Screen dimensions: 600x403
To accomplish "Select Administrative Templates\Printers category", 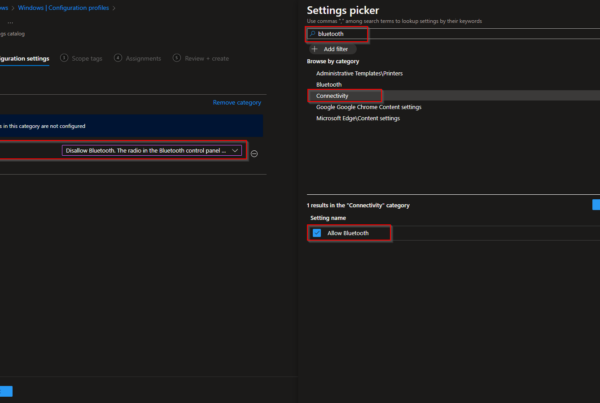I will (x=357, y=74).
